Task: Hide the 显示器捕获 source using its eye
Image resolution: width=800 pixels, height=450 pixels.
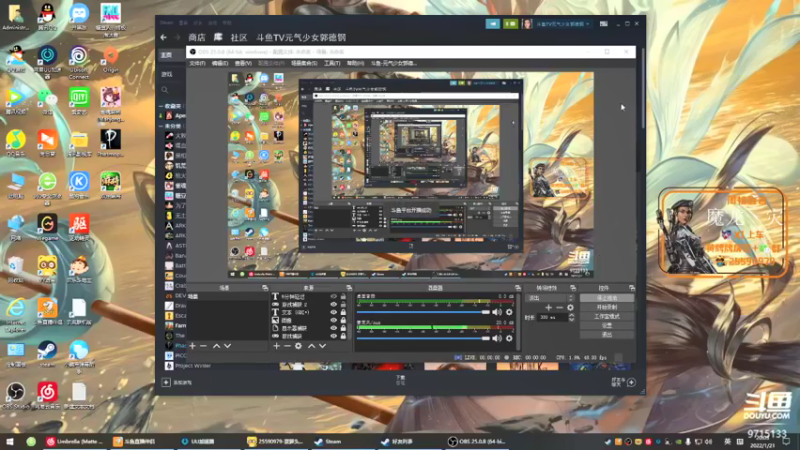Action: pyautogui.click(x=334, y=328)
